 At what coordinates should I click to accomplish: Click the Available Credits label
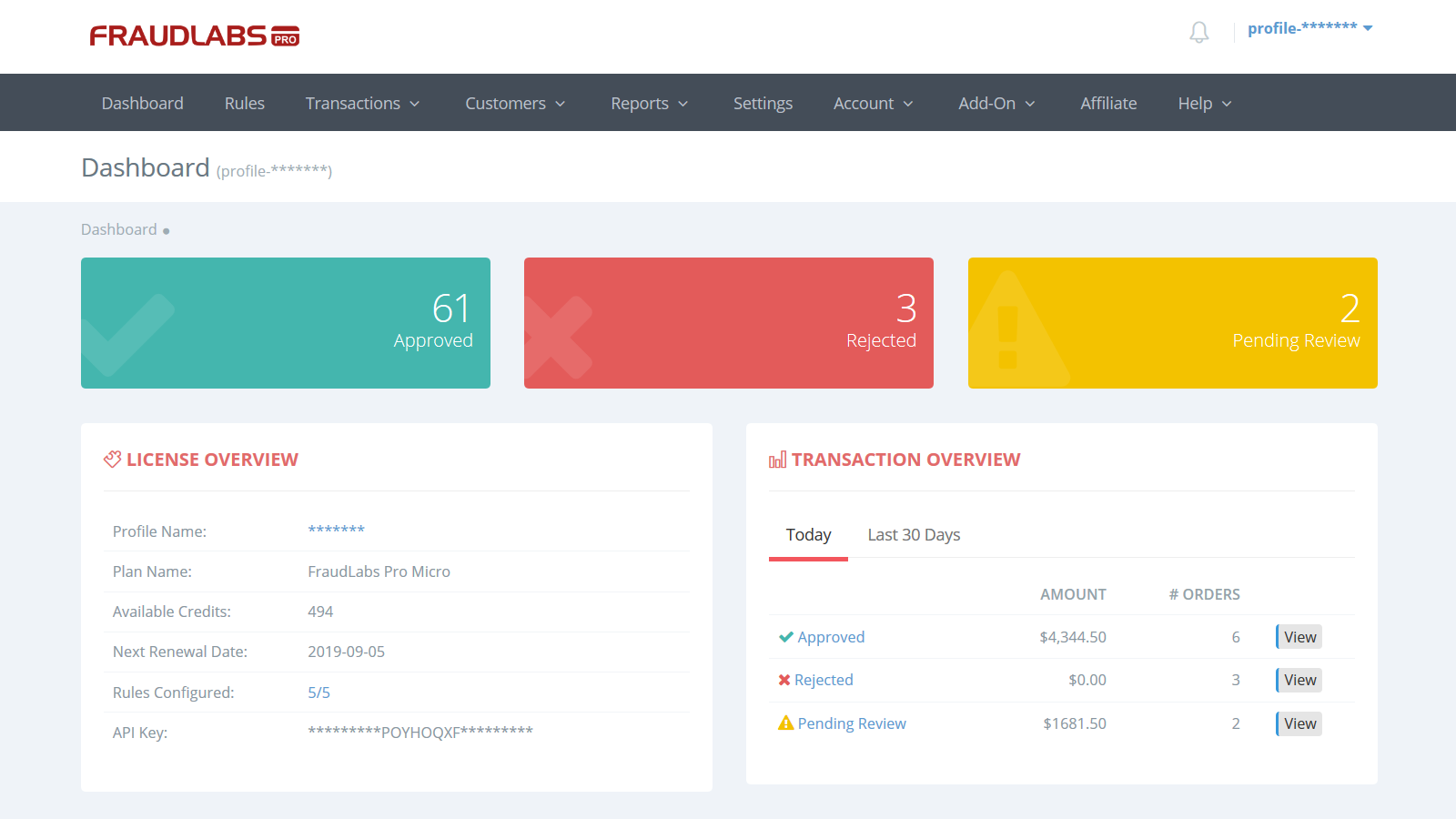(x=171, y=612)
